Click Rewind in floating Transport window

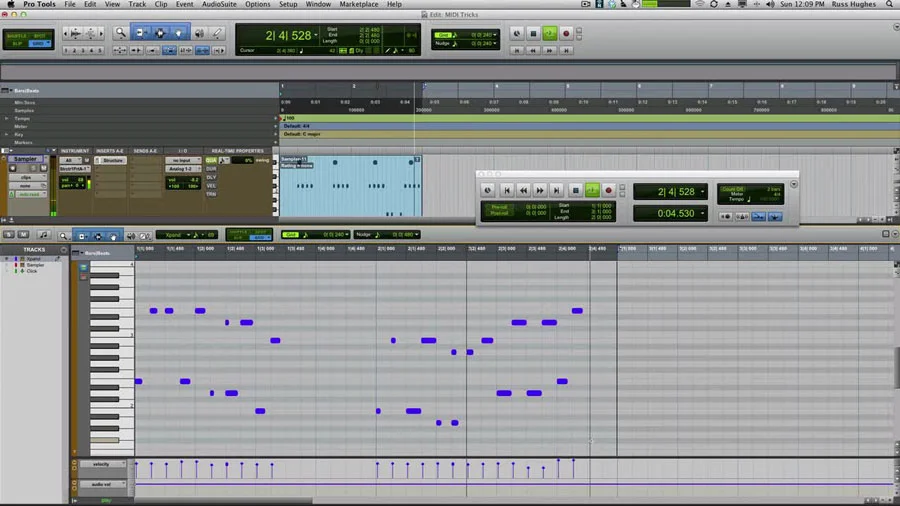(523, 190)
